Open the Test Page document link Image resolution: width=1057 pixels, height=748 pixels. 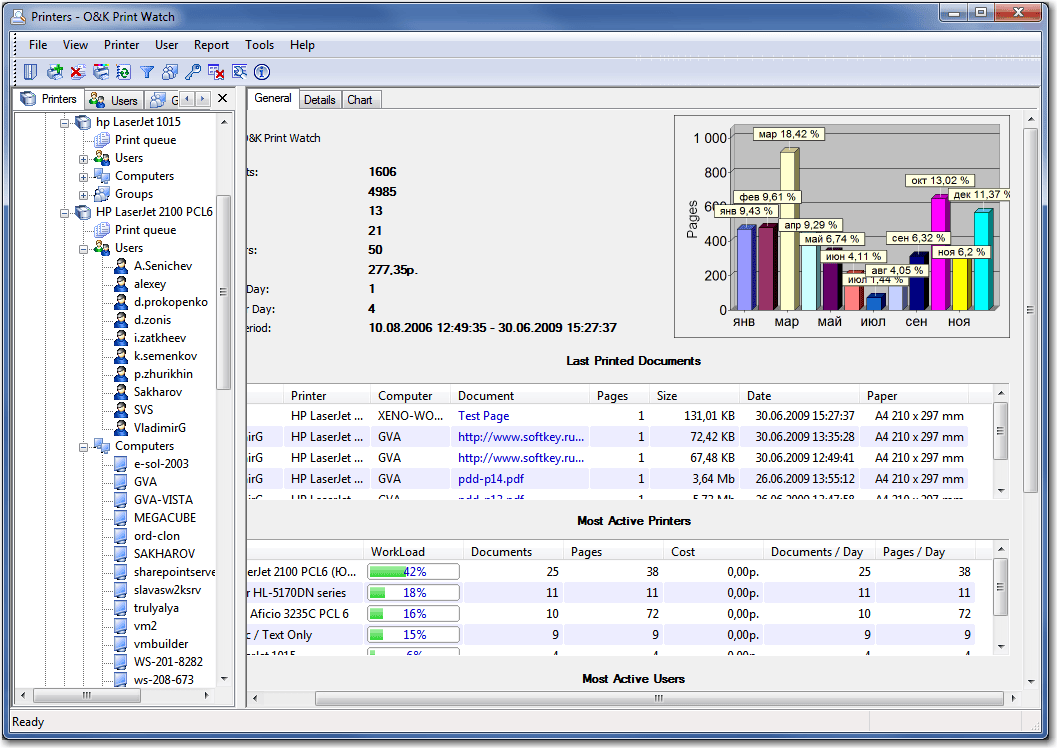click(484, 416)
